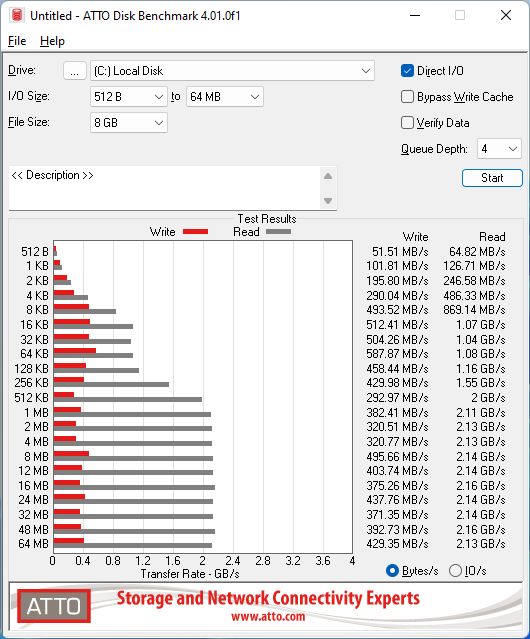This screenshot has width=530, height=639.
Task: Click the 128 KB row label in chart
Action: click(x=31, y=368)
